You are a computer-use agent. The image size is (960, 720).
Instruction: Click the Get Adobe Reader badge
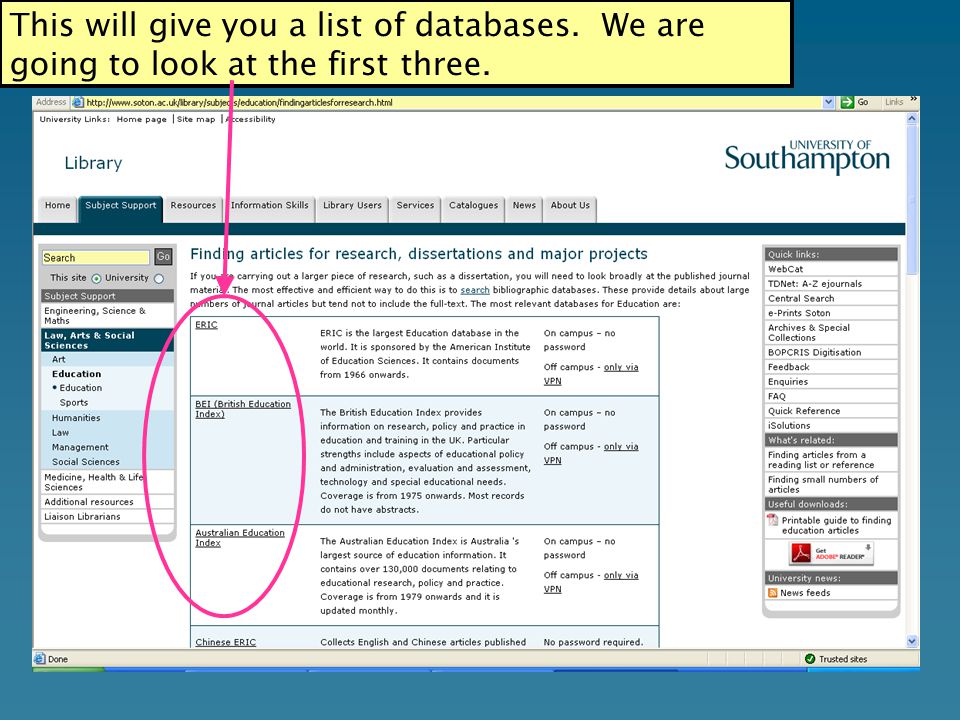pos(831,553)
